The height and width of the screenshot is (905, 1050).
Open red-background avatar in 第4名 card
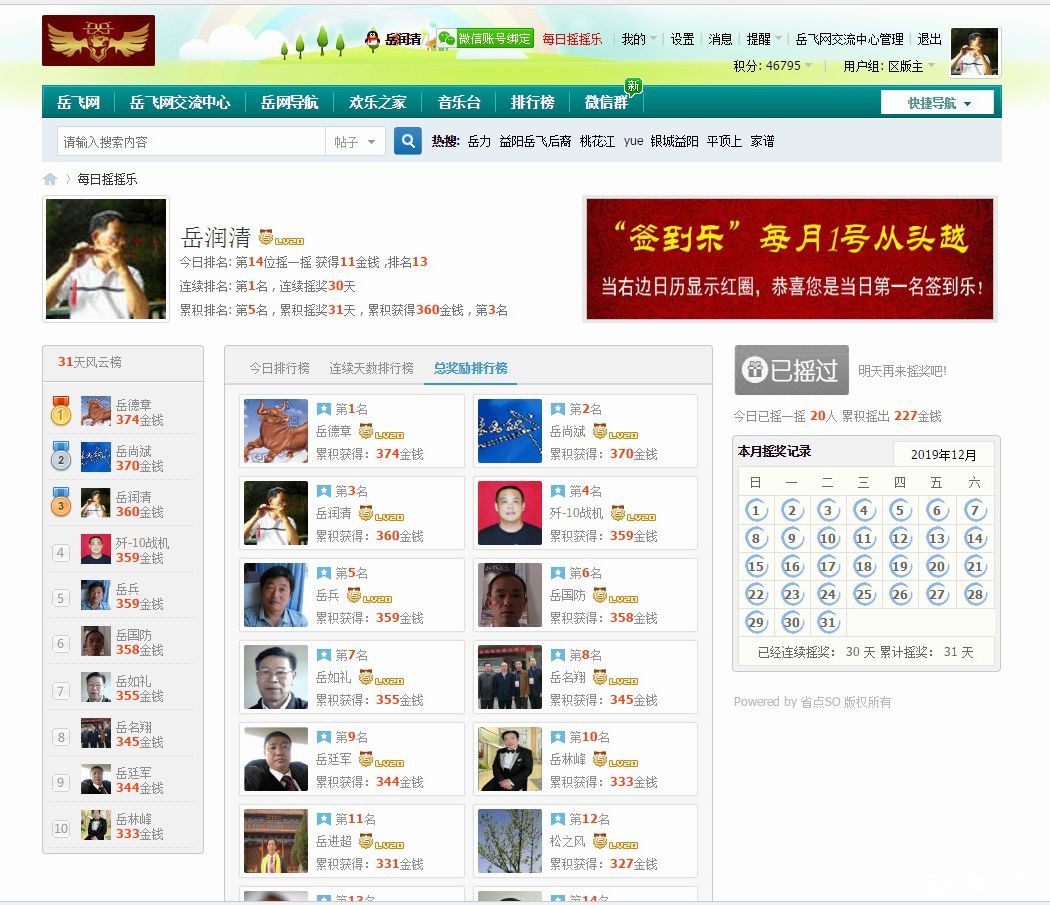tap(510, 513)
